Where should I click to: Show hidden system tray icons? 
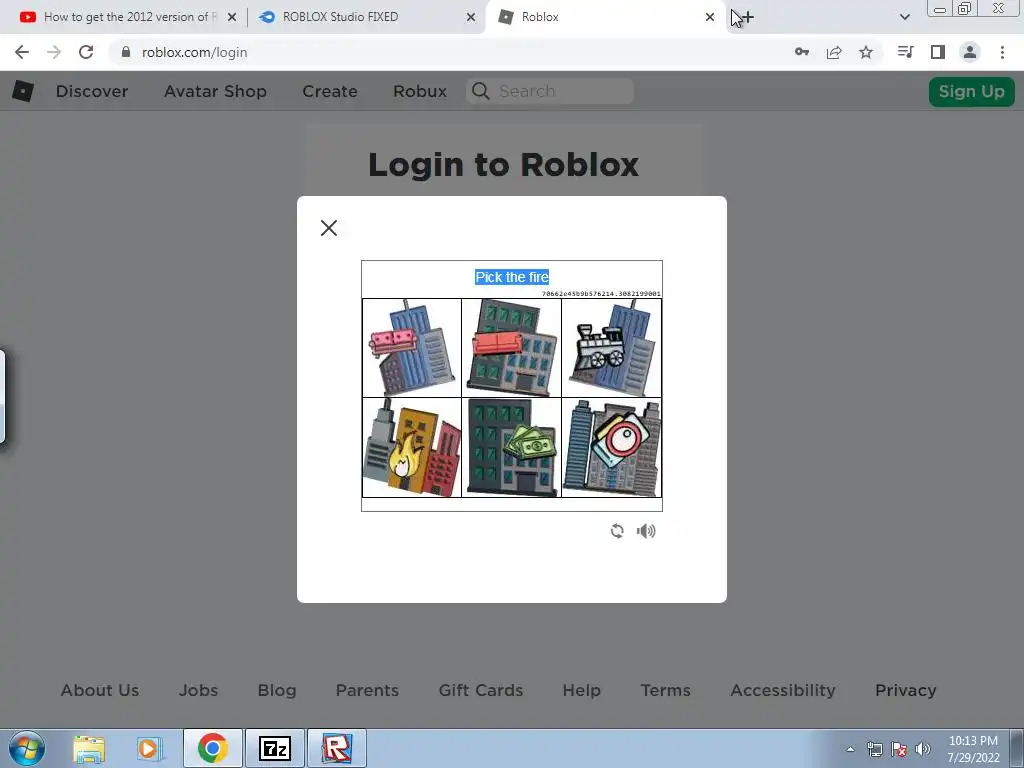coord(850,749)
